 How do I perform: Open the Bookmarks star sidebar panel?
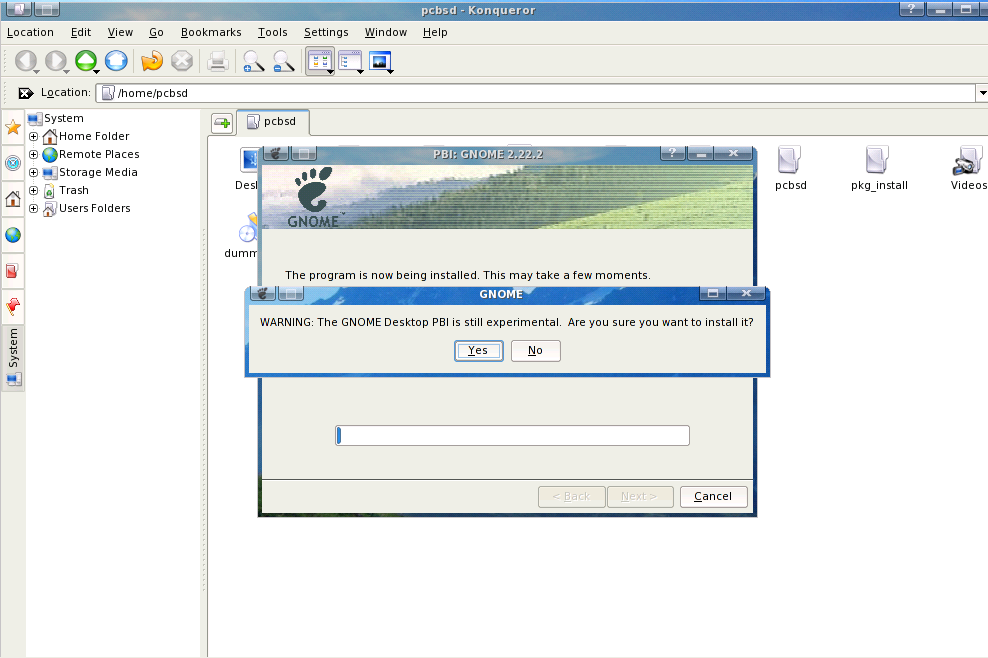13,127
